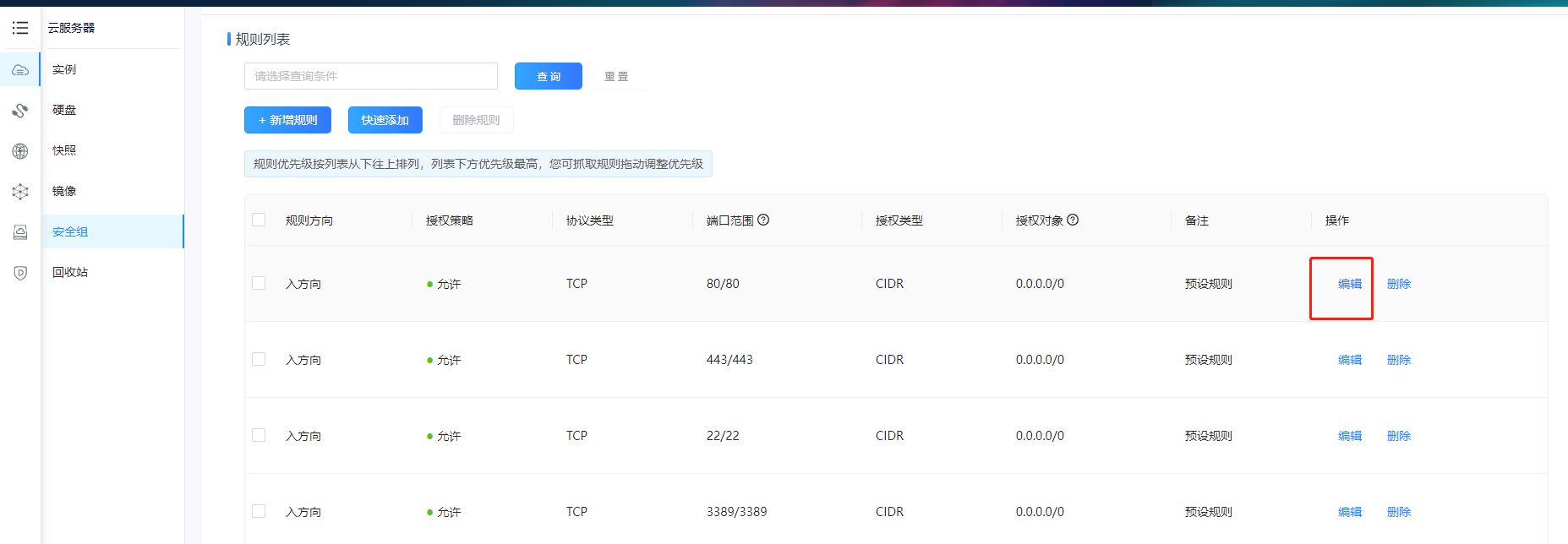Click the 授权策略 column header
1568x544 pixels.
(450, 220)
